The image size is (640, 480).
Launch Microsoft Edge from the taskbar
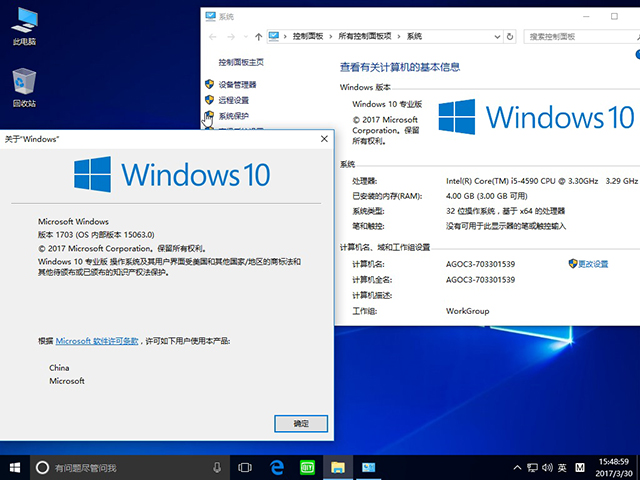click(277, 467)
